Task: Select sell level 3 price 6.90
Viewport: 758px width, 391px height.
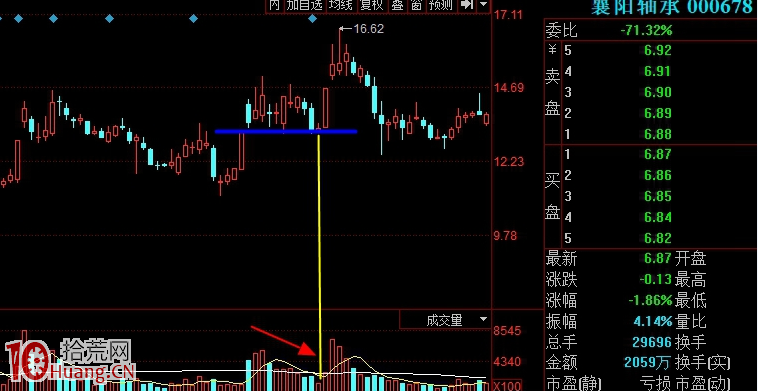Action: (x=658, y=92)
